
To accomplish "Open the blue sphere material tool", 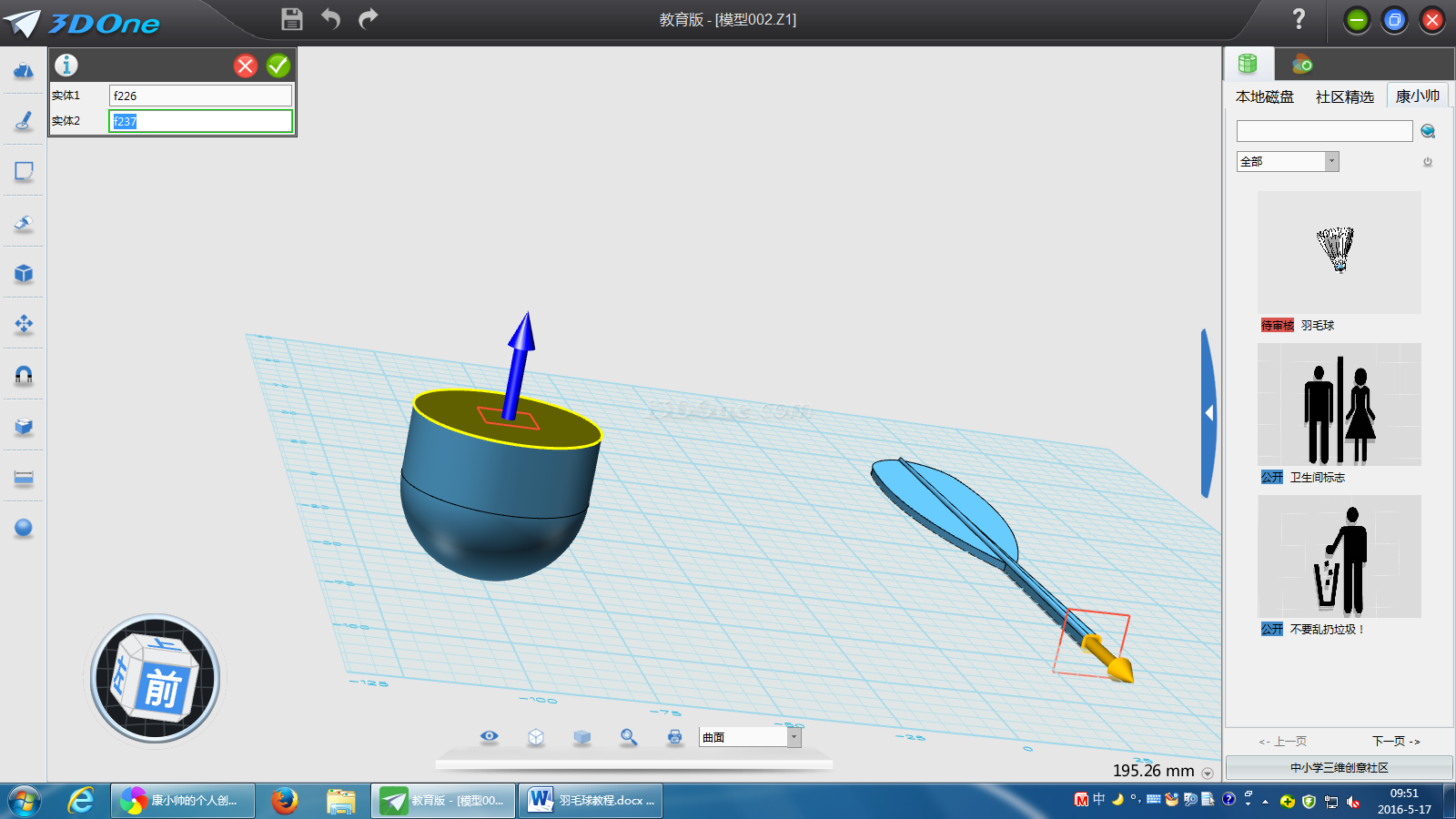I will pos(24,528).
